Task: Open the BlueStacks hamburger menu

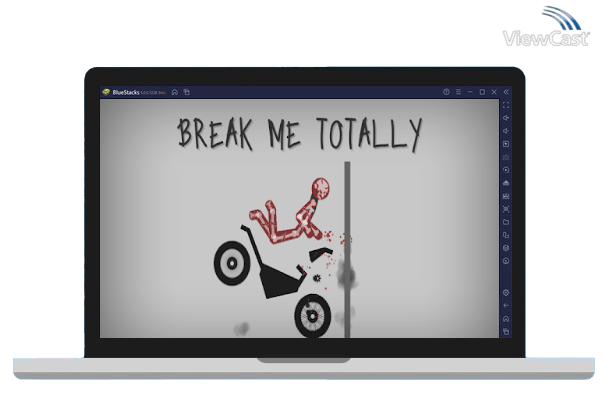Action: click(x=458, y=92)
